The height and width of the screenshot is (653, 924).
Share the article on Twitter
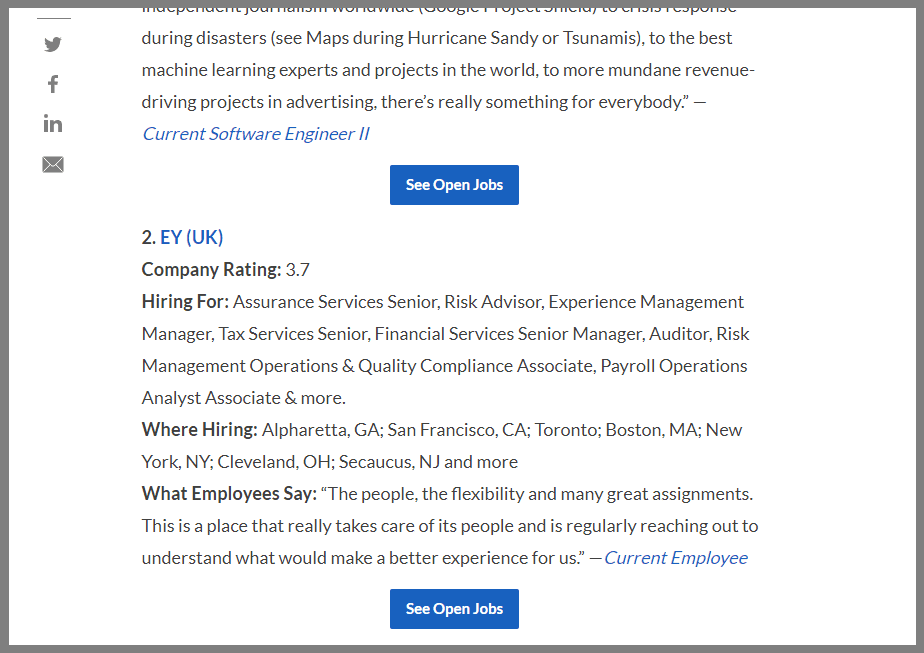tap(53, 44)
